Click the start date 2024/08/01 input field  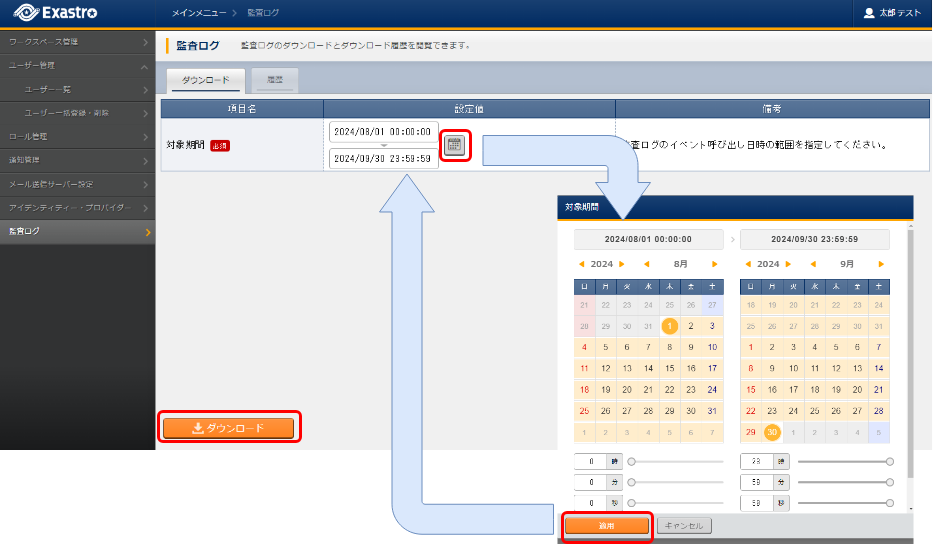tap(383, 132)
